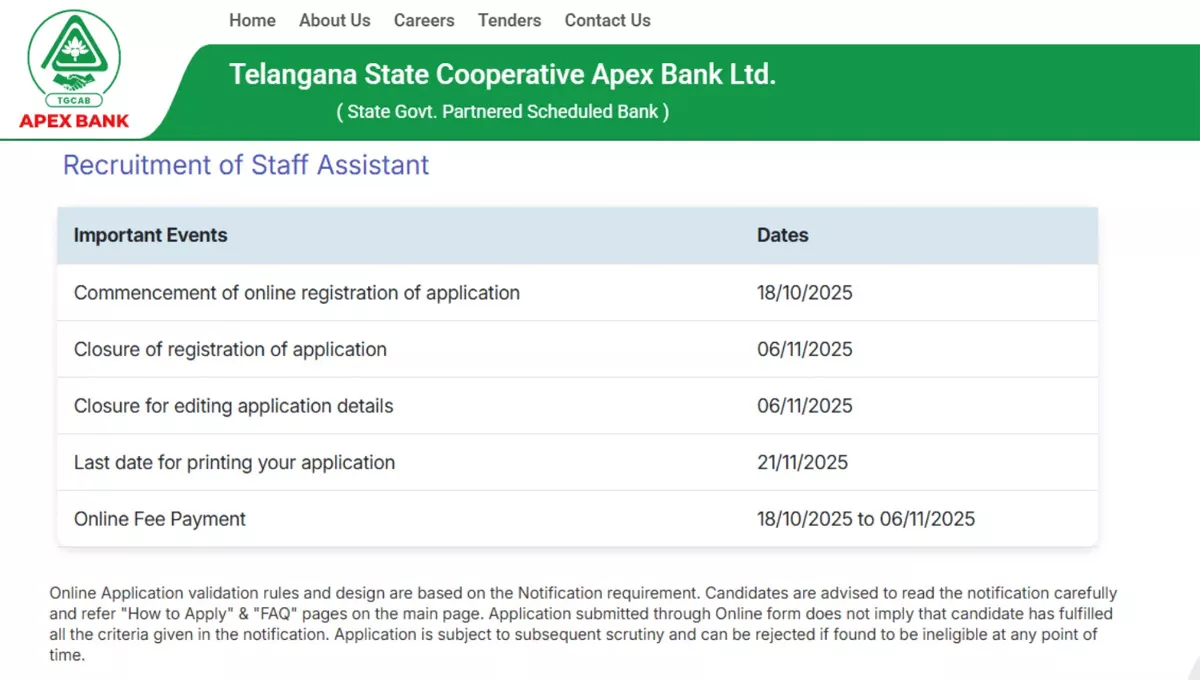1200x680 pixels.
Task: Select the Commencement of online registration row label
Action: [x=297, y=293]
